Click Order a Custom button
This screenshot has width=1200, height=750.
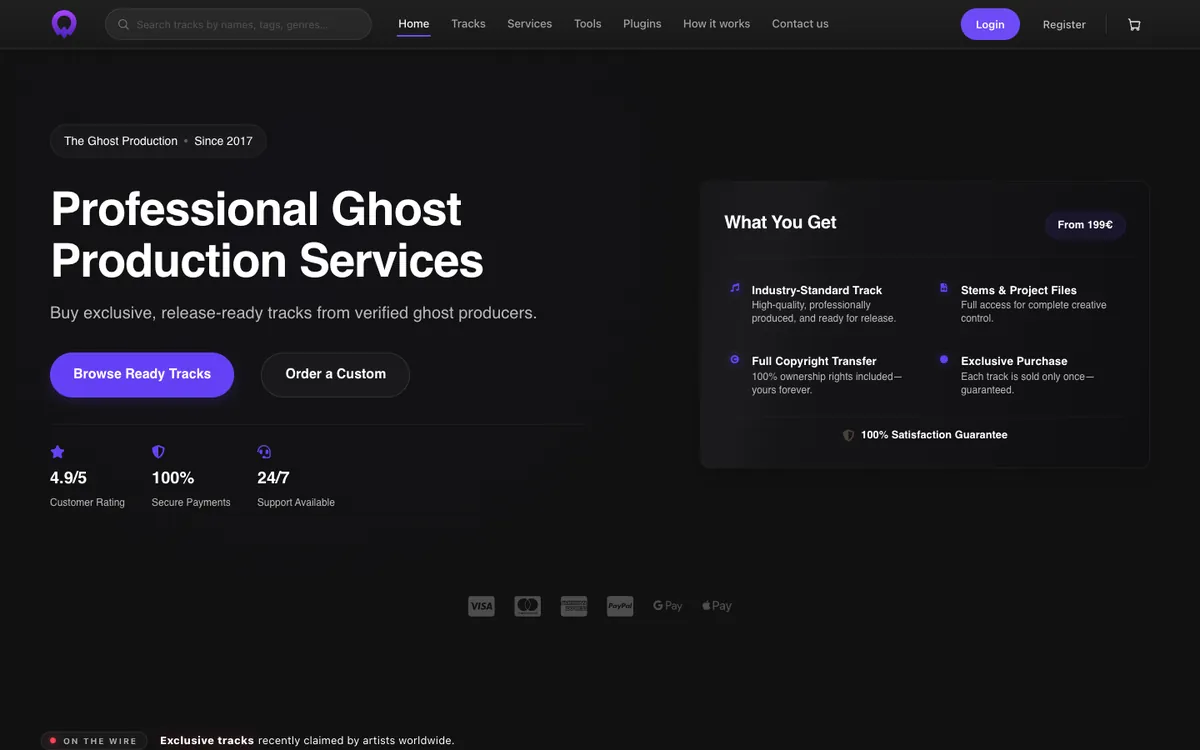(335, 374)
